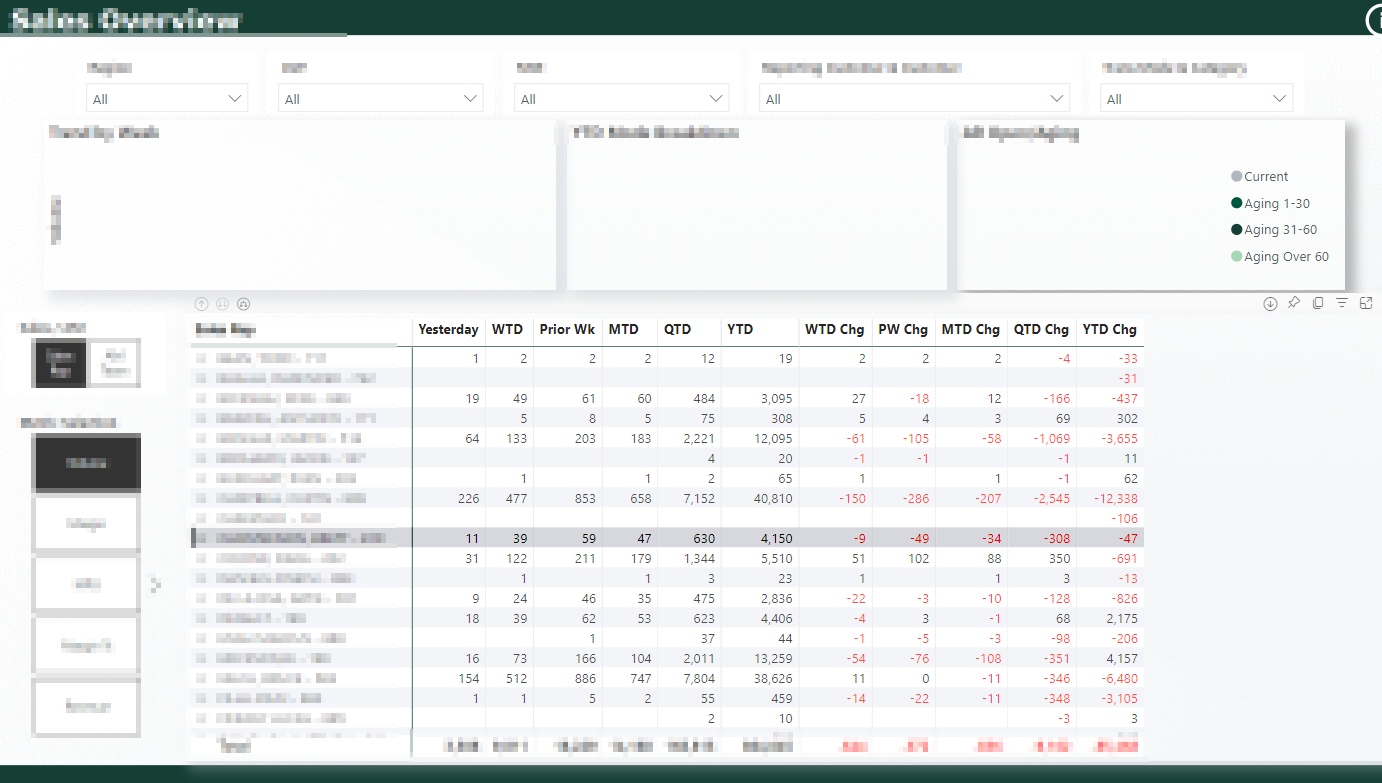Copy the visual using the copy icon
This screenshot has height=783, width=1382.
point(1318,303)
